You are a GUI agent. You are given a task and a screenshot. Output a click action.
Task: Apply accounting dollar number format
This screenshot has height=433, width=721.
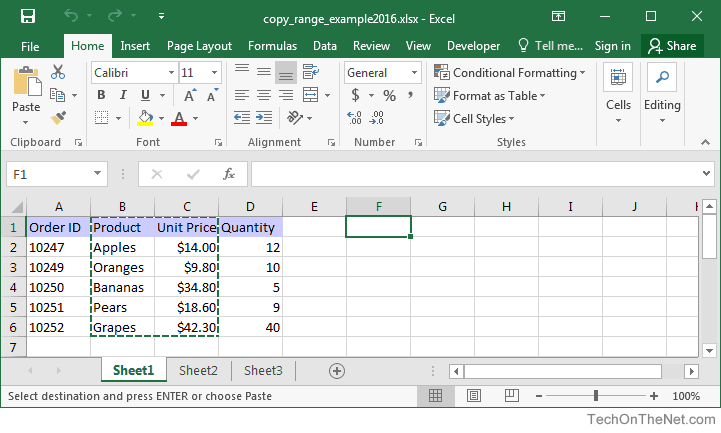coord(355,95)
